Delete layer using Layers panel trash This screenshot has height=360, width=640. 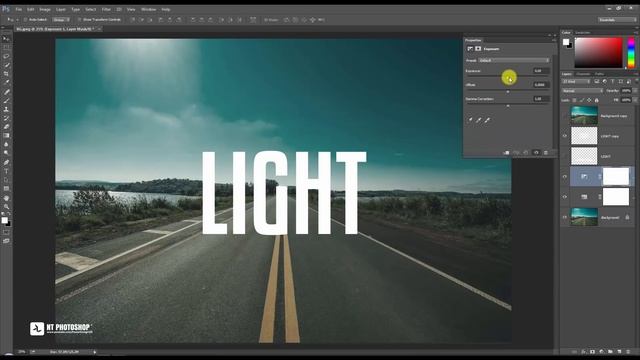click(628, 351)
